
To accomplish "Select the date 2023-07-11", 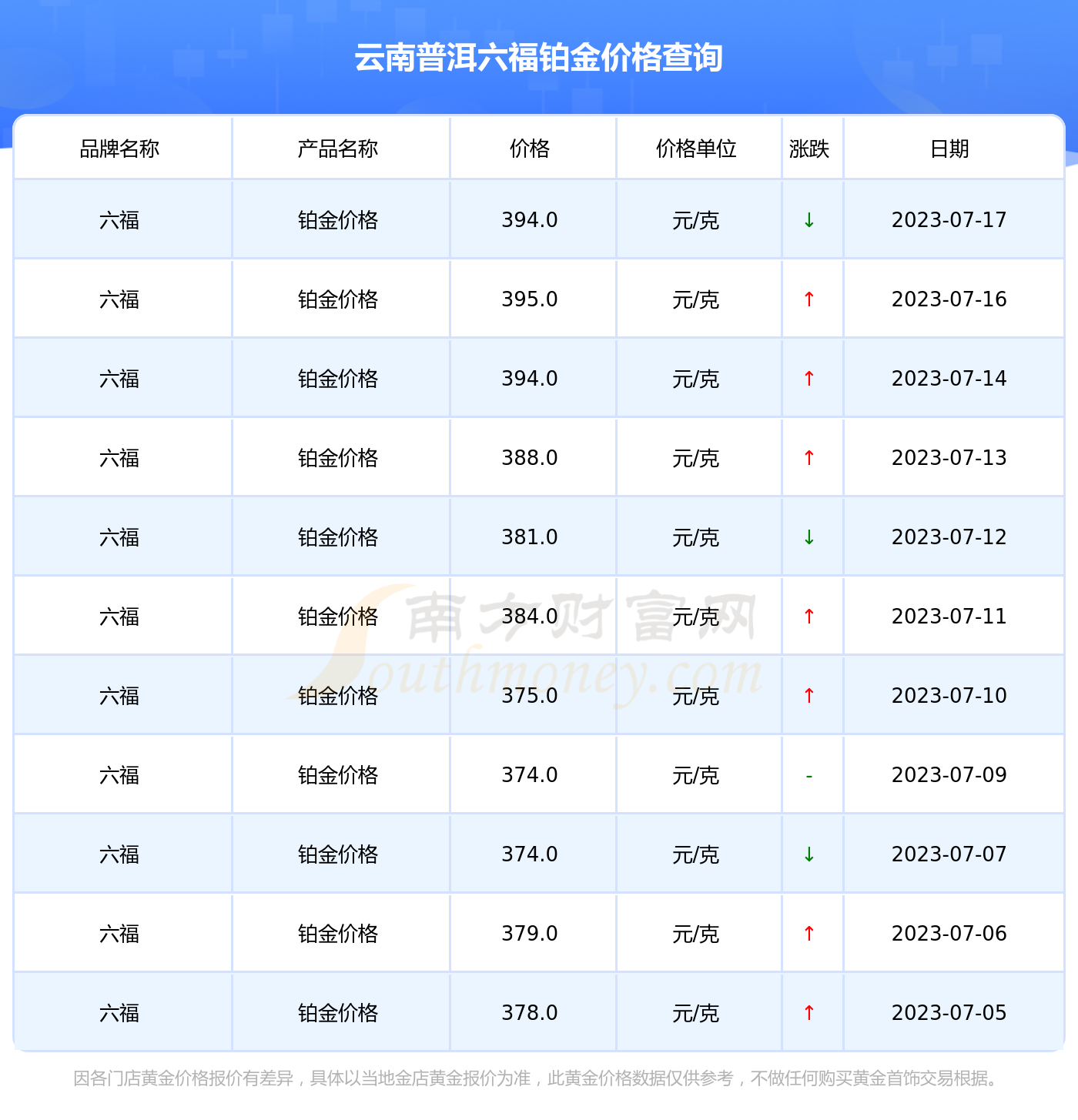I will pos(949,617).
